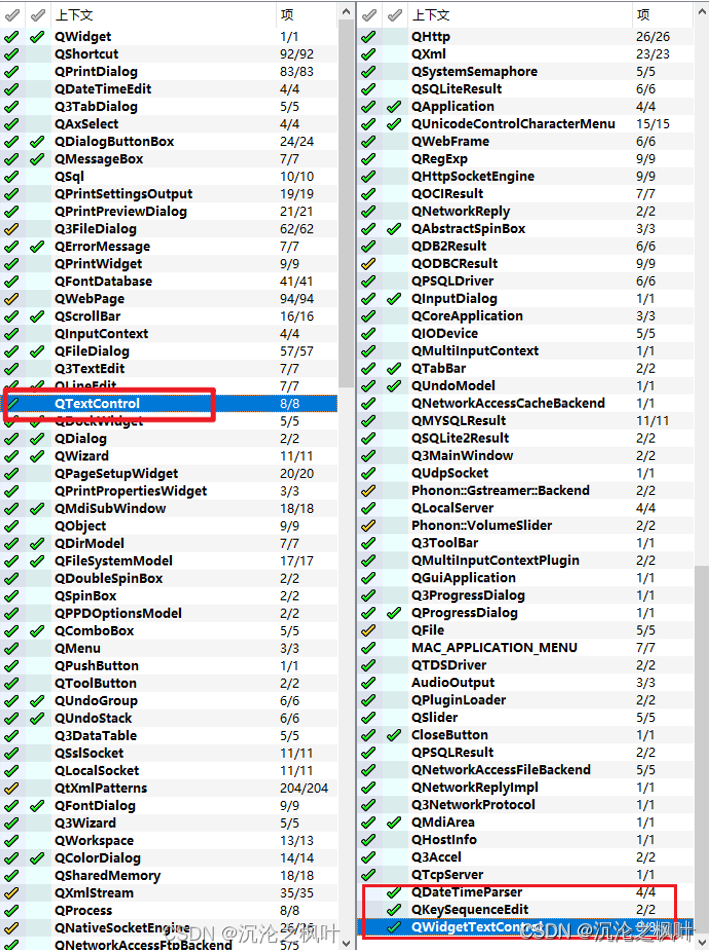Click the 57/57 item count
The width and height of the screenshot is (709, 950).
point(296,351)
